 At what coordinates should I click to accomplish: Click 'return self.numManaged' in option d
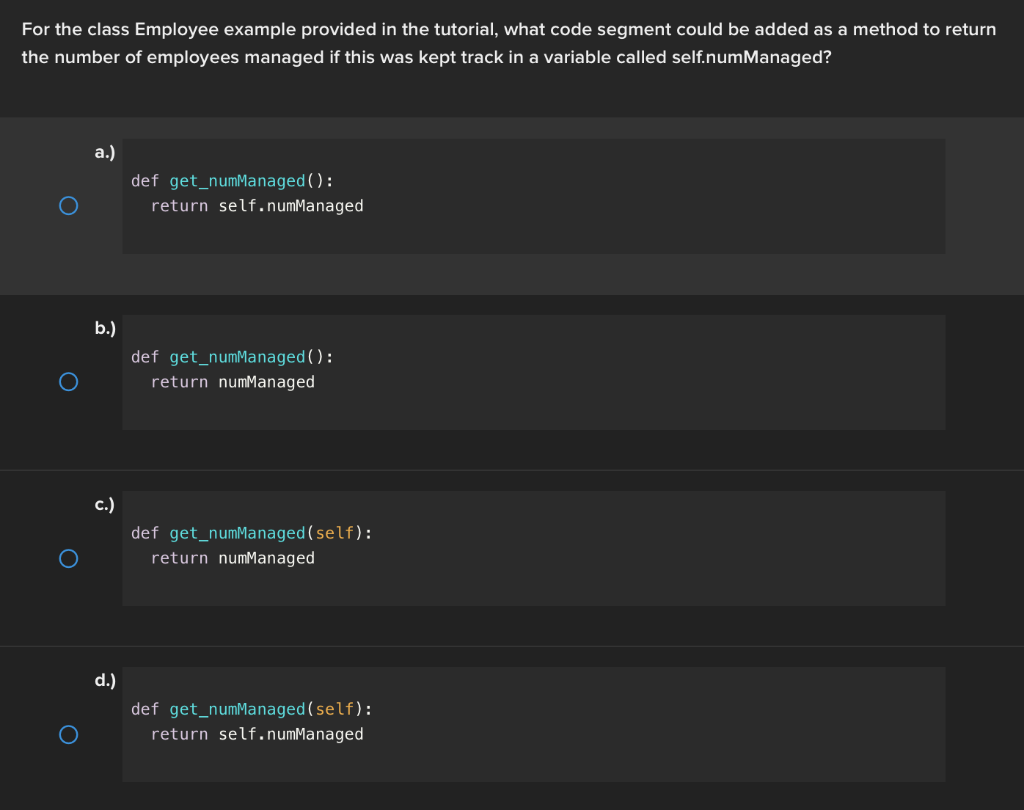coord(257,734)
